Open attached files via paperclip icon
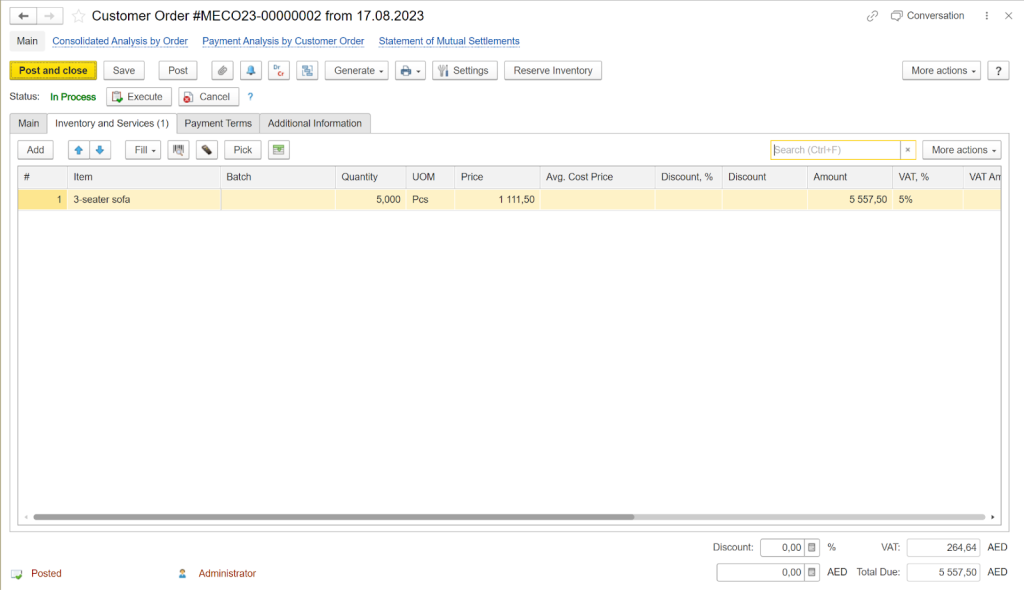The width and height of the screenshot is (1024, 590). point(222,71)
